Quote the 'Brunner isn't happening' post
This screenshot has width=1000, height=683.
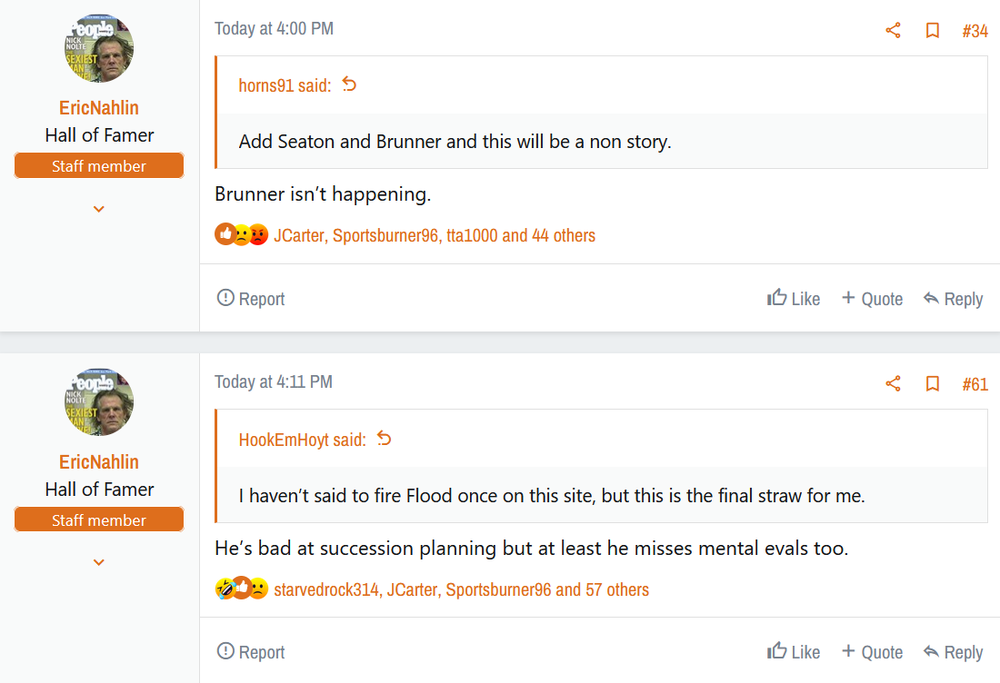[x=872, y=298]
